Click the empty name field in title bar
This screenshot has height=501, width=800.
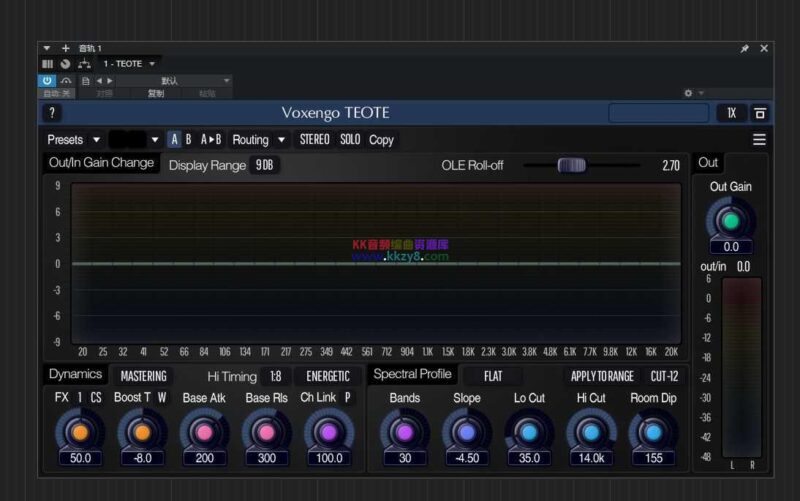658,113
